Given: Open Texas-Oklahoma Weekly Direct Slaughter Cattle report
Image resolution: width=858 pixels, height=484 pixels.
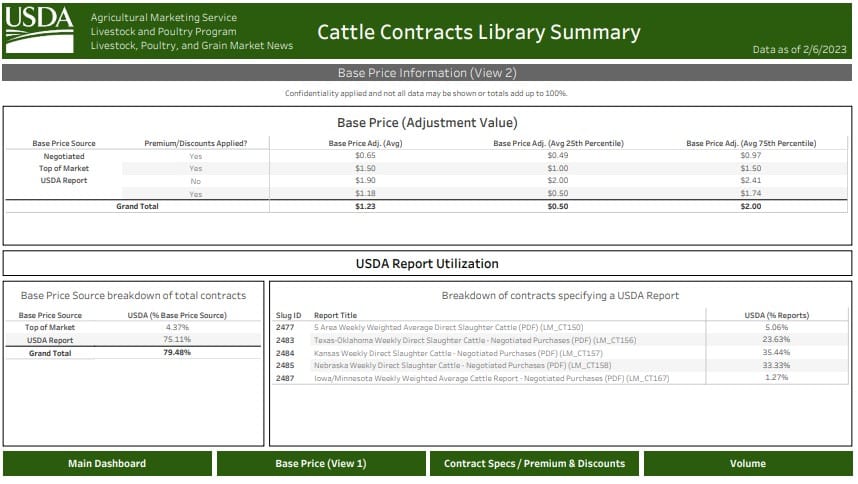Looking at the screenshot, I should pyautogui.click(x=475, y=340).
